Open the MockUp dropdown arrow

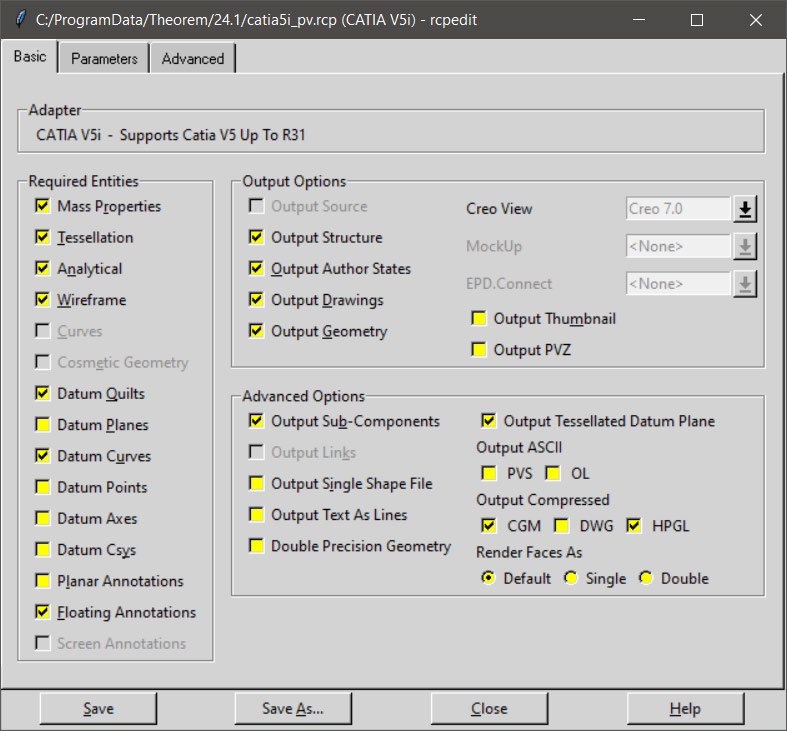(x=745, y=247)
